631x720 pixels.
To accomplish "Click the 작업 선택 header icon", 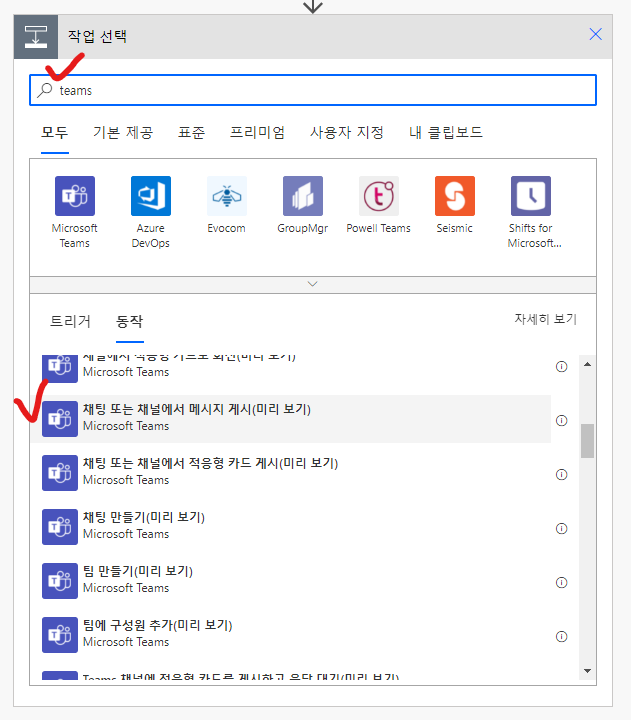I will 36,37.
